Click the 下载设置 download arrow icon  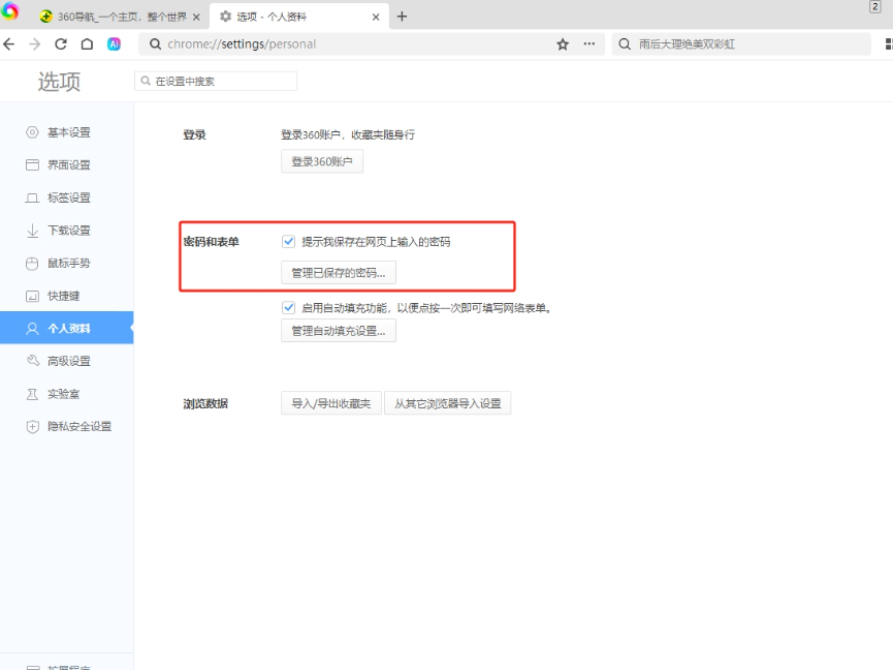32,230
